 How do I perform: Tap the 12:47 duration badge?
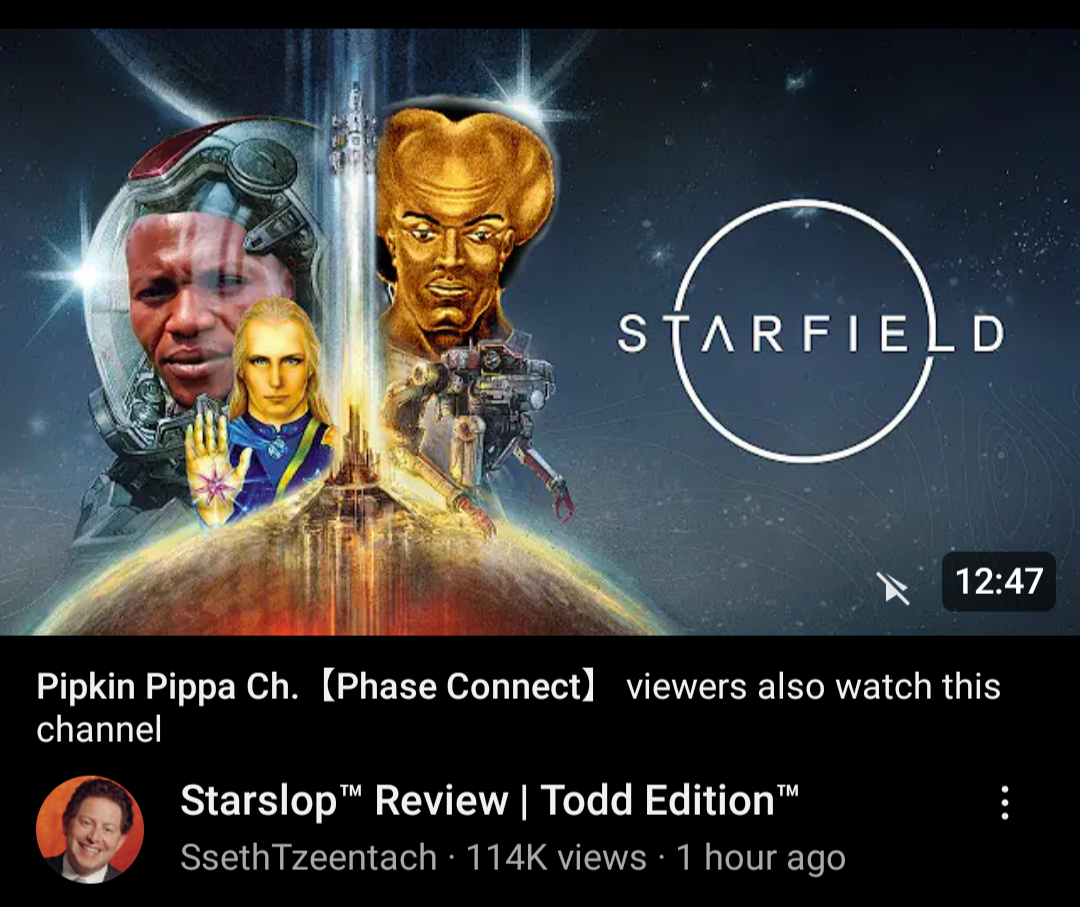pyautogui.click(x=999, y=581)
